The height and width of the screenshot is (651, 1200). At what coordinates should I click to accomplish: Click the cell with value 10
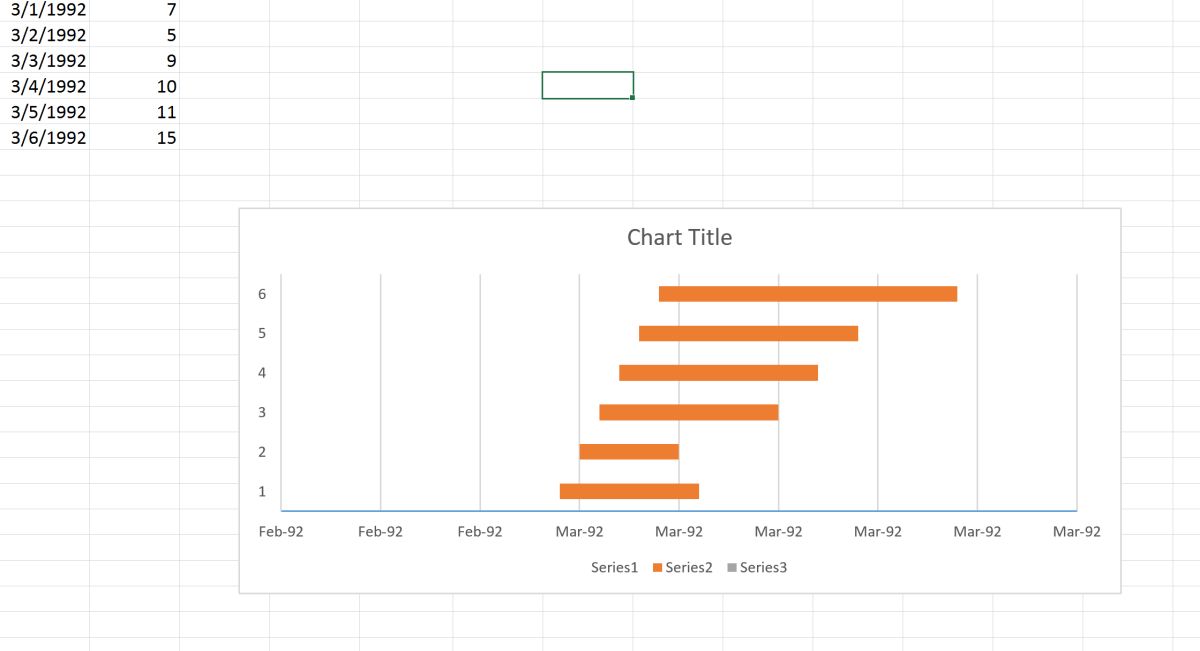pos(135,86)
